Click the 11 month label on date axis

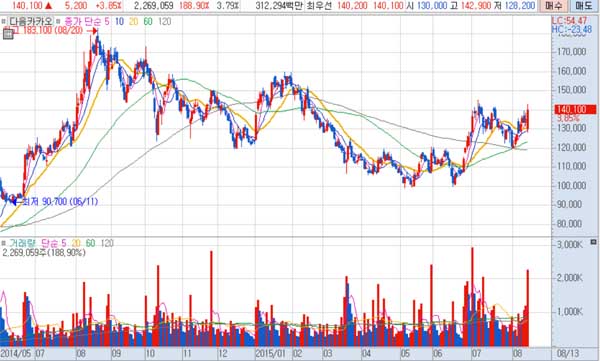coord(188,353)
